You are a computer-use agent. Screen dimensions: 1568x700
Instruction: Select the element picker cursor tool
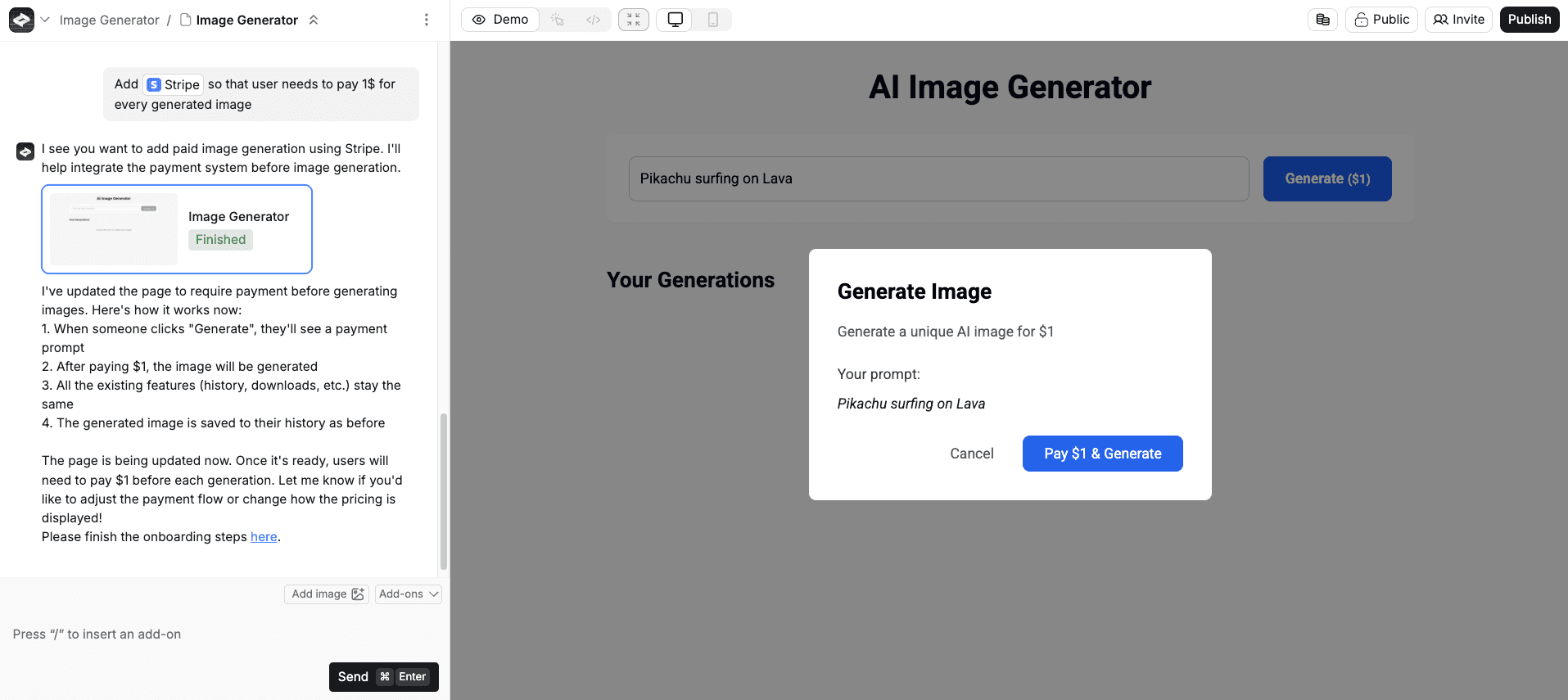558,20
